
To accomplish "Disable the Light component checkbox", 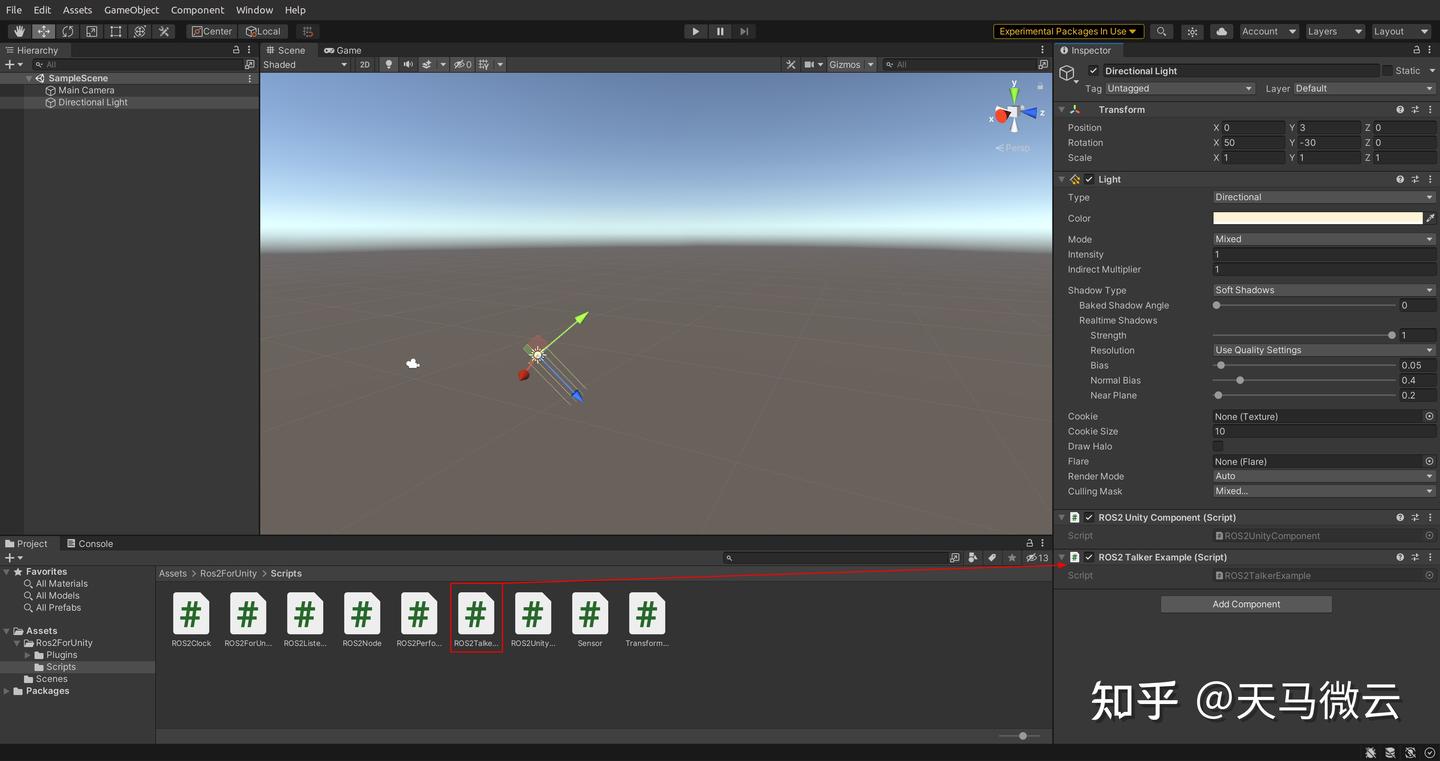I will pyautogui.click(x=1088, y=179).
